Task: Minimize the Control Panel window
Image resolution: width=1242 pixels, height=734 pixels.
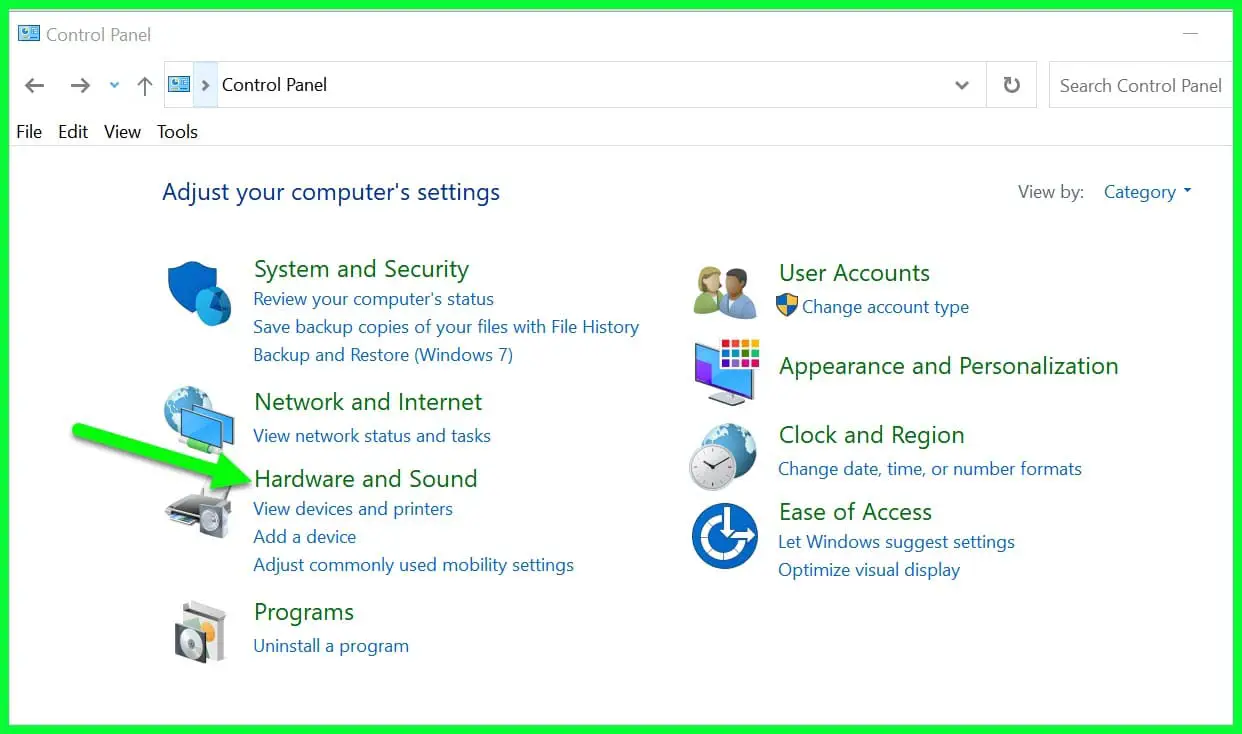Action: pyautogui.click(x=1190, y=34)
